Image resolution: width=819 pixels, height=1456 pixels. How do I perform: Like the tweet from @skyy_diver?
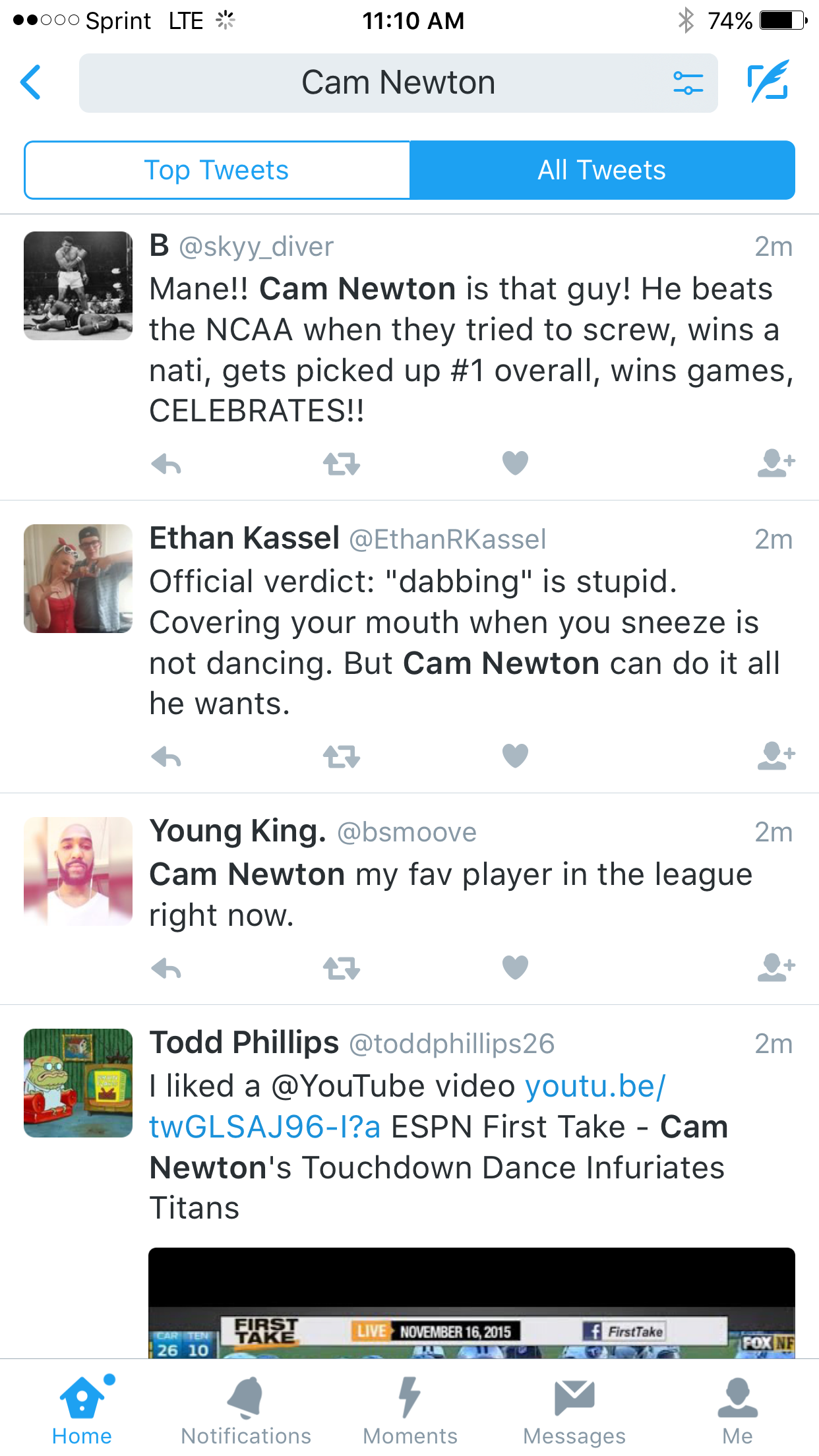(515, 463)
